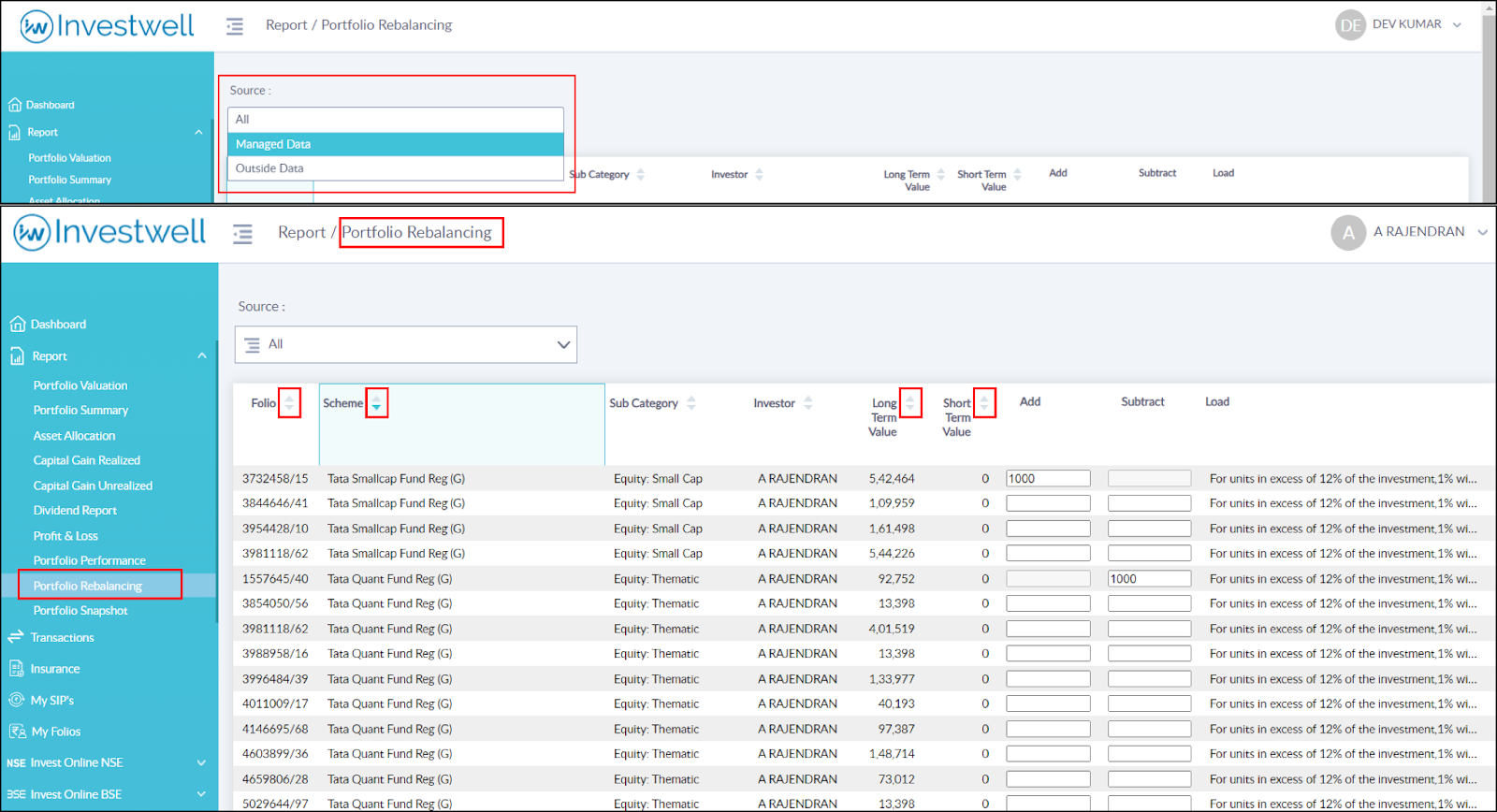
Task: Toggle sidebar menu icon in lower window header
Action: 242,234
